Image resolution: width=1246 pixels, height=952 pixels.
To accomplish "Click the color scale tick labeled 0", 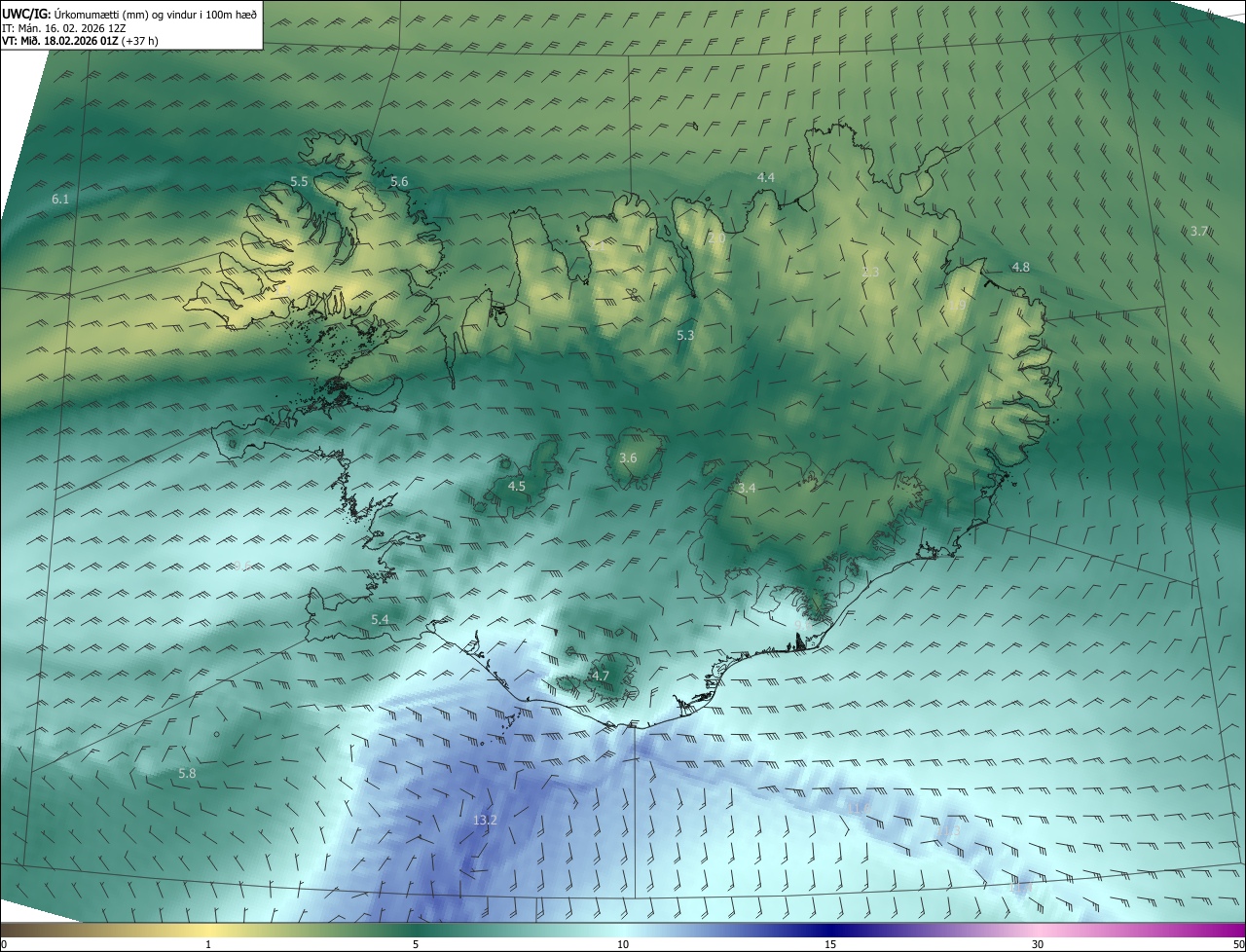I will [3, 944].
